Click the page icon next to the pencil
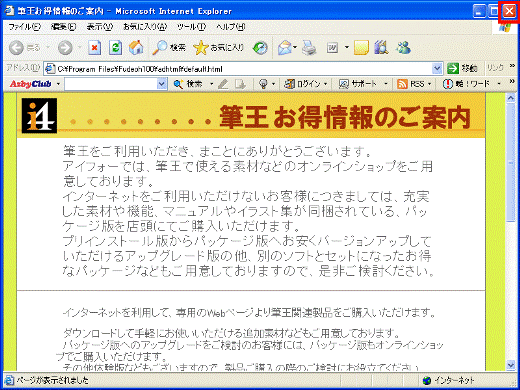This screenshot has width=520, height=390. pos(240,84)
